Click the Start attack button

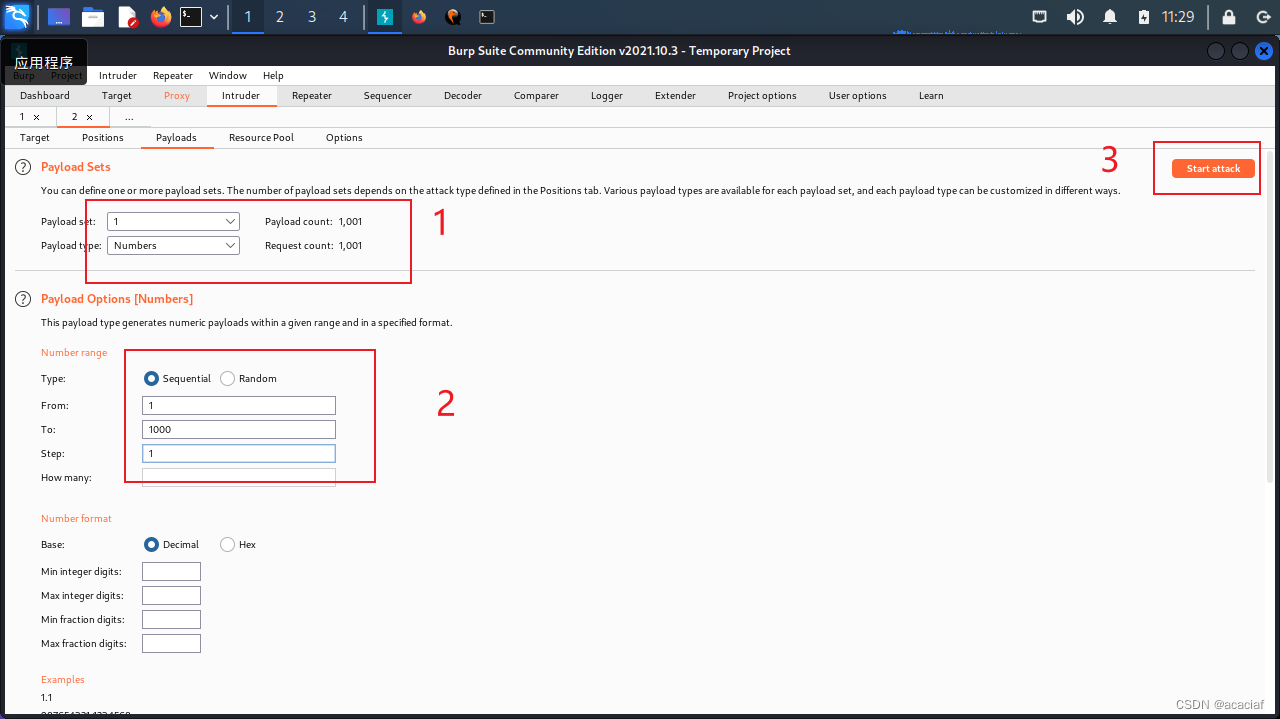(x=1213, y=169)
